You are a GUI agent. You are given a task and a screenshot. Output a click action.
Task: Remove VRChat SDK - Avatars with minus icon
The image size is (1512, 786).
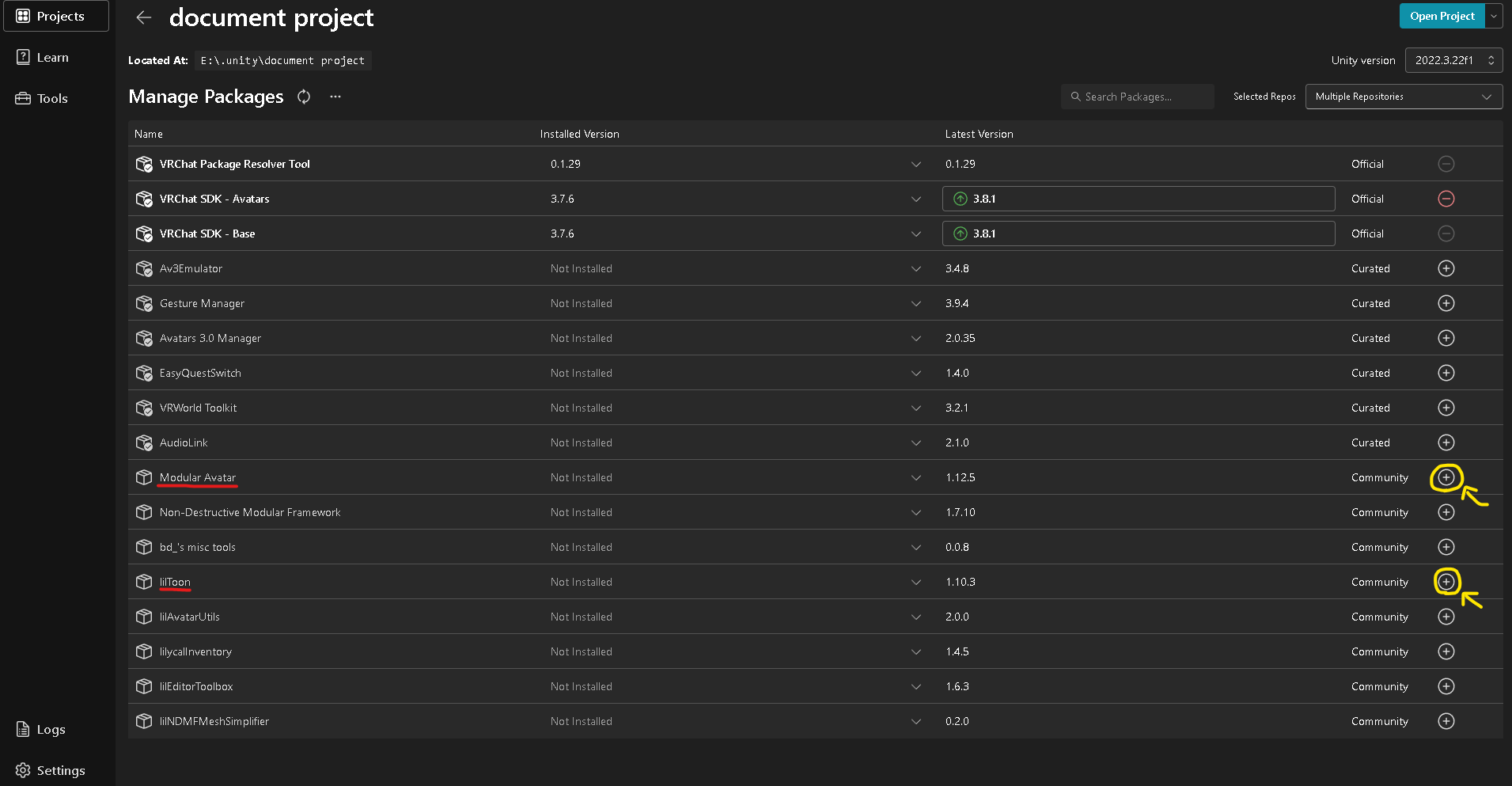[1446, 199]
